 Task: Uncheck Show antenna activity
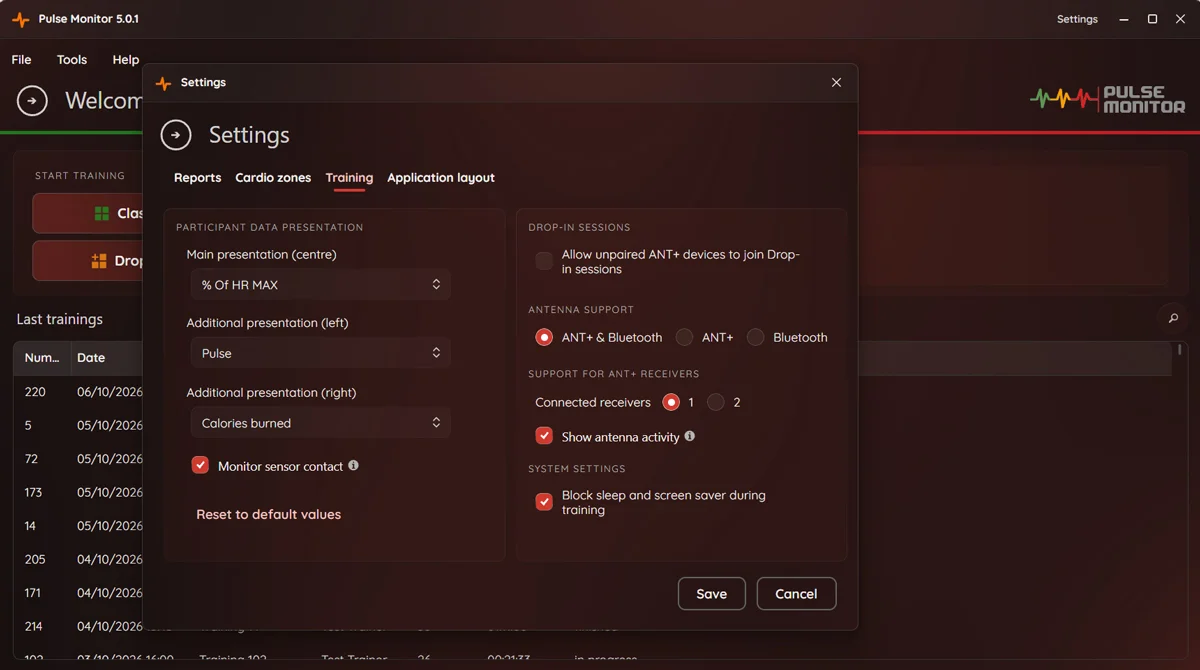(x=544, y=436)
